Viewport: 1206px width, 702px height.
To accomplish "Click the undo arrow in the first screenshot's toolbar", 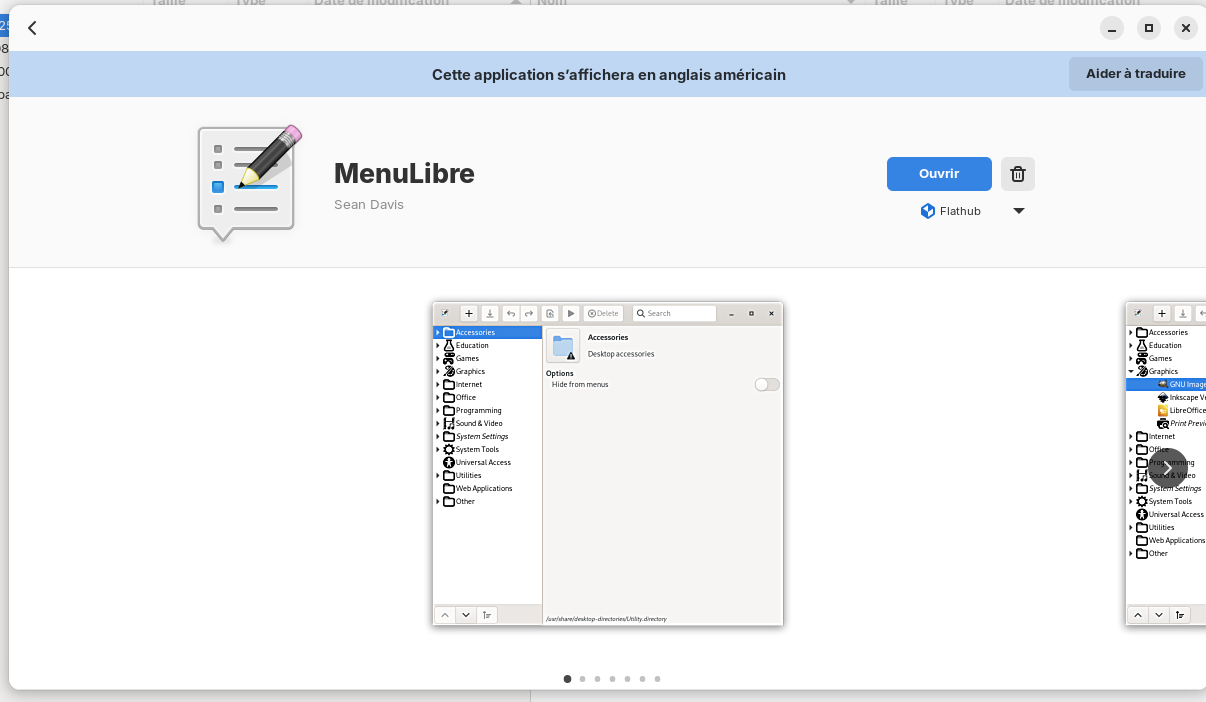I will click(x=511, y=313).
